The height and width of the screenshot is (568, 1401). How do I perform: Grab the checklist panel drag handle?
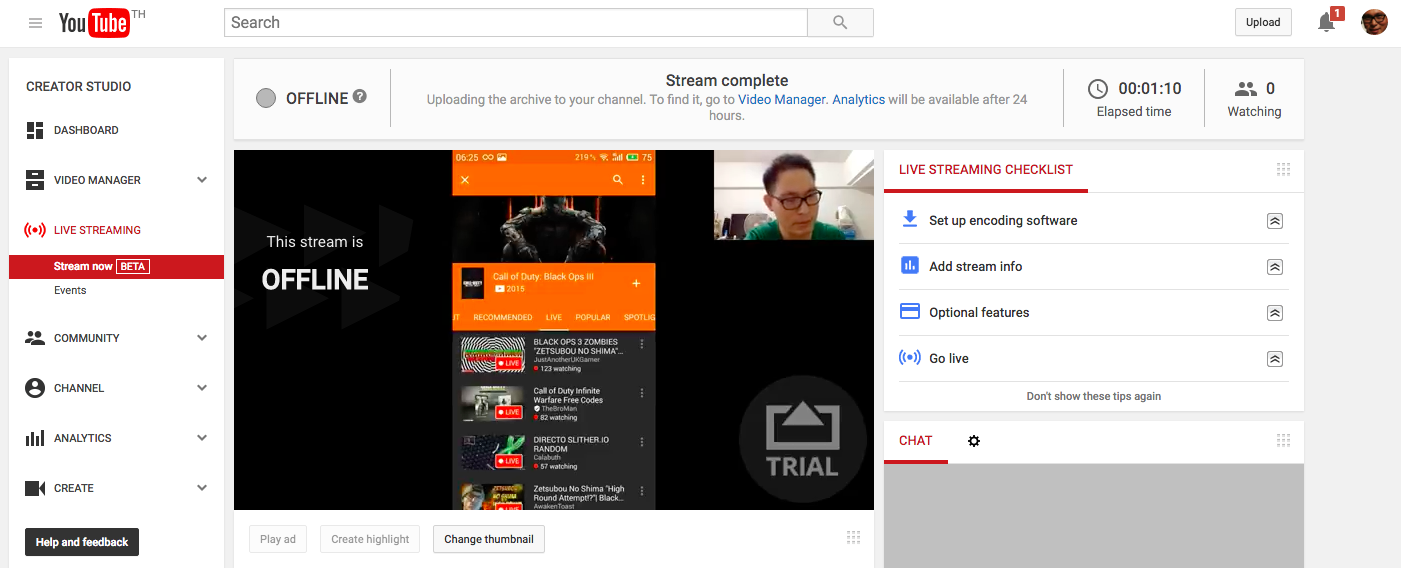(1284, 170)
